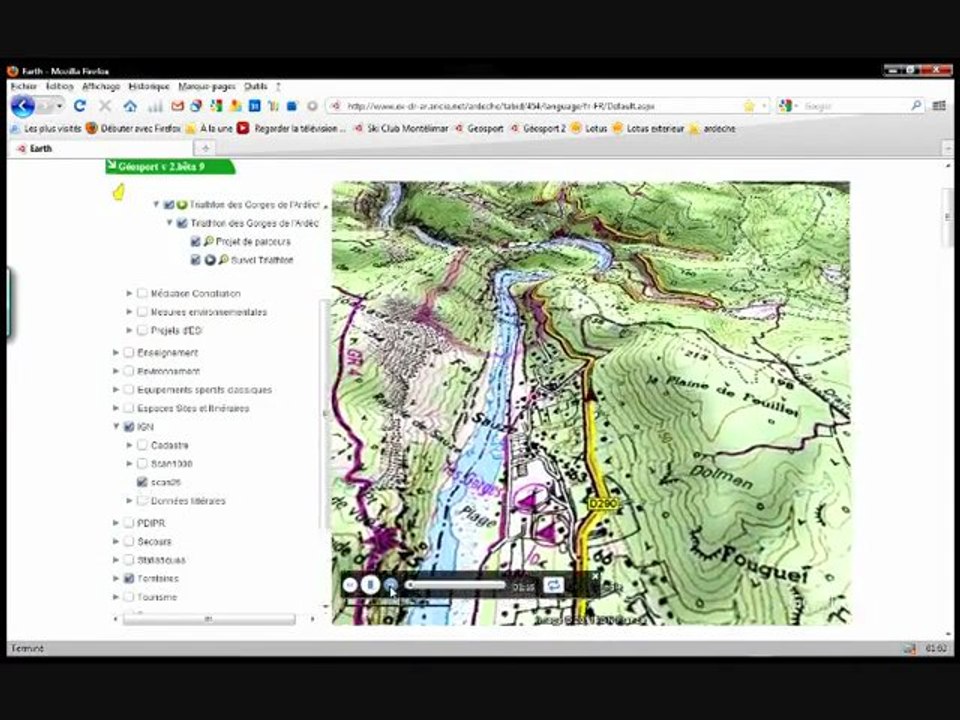Screen dimensions: 960x720
Task: Stop loading with the X toolbar icon
Action: (105, 106)
